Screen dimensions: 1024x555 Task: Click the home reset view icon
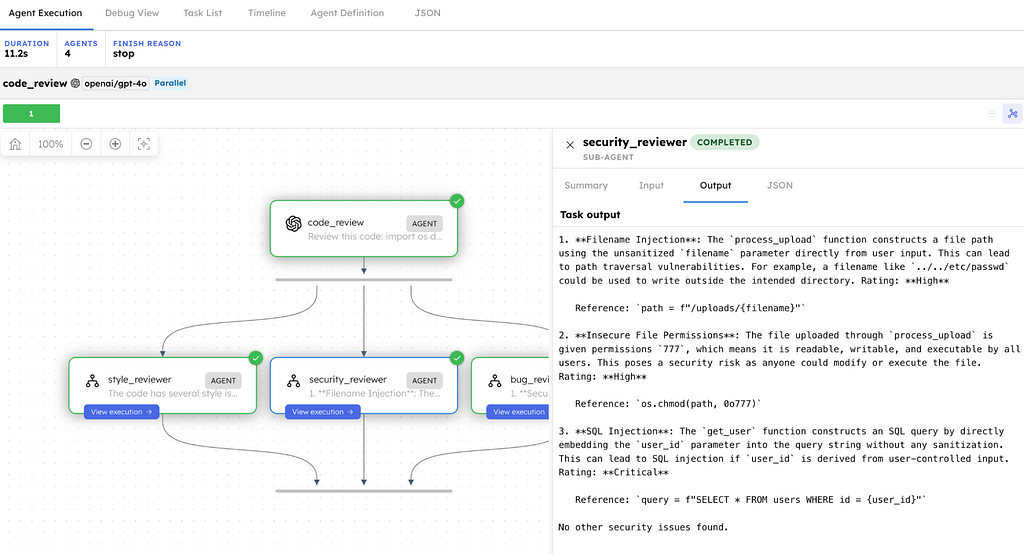click(16, 144)
